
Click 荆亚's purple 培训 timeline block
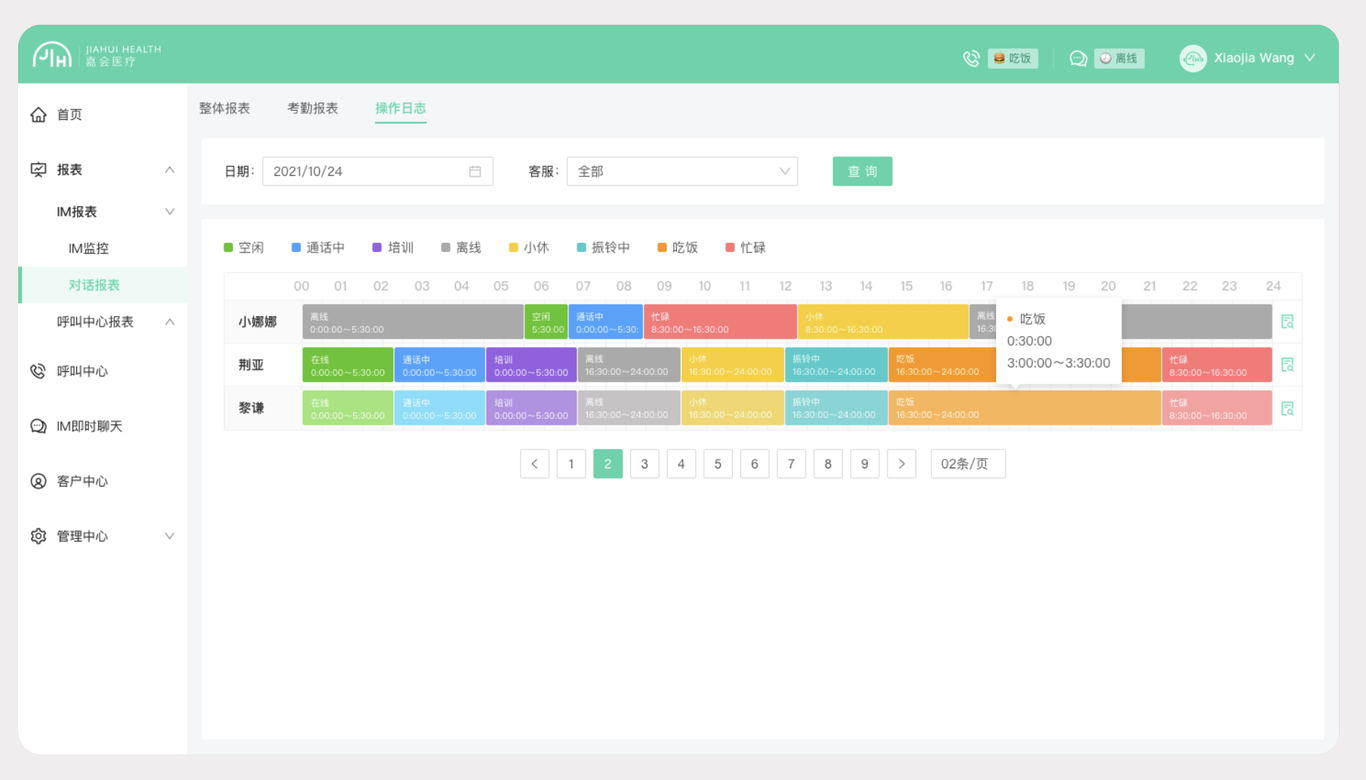[x=531, y=365]
